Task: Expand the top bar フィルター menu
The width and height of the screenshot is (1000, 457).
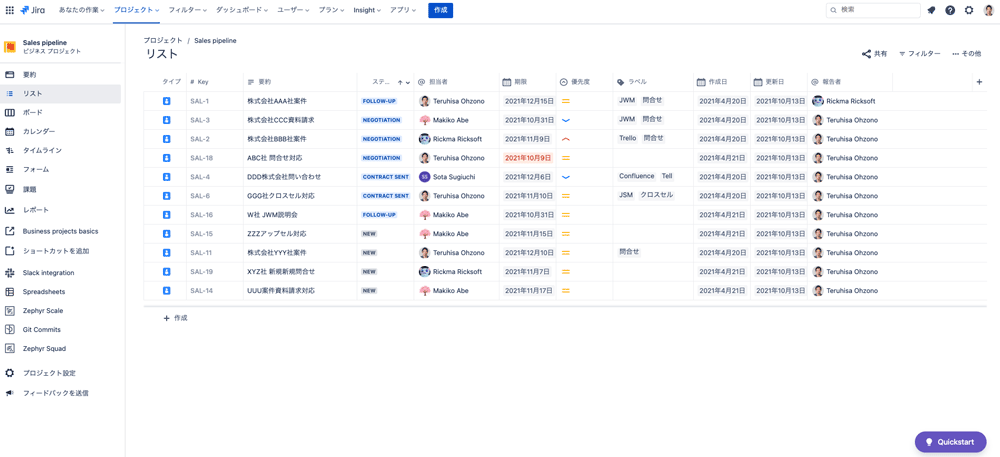Action: coord(188,10)
